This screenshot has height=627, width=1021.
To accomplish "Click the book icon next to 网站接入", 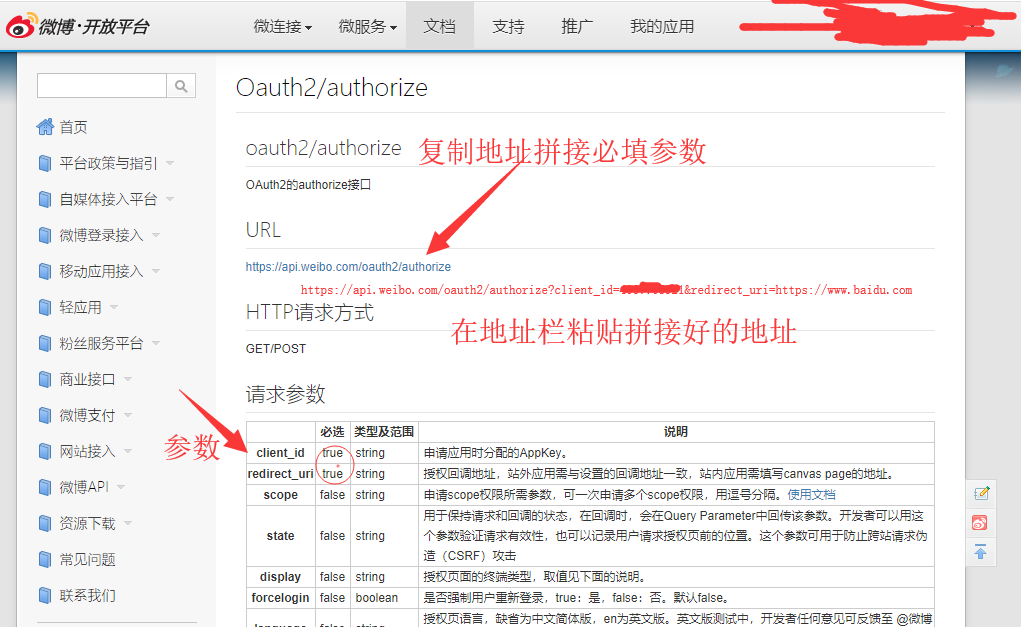I will pos(45,451).
